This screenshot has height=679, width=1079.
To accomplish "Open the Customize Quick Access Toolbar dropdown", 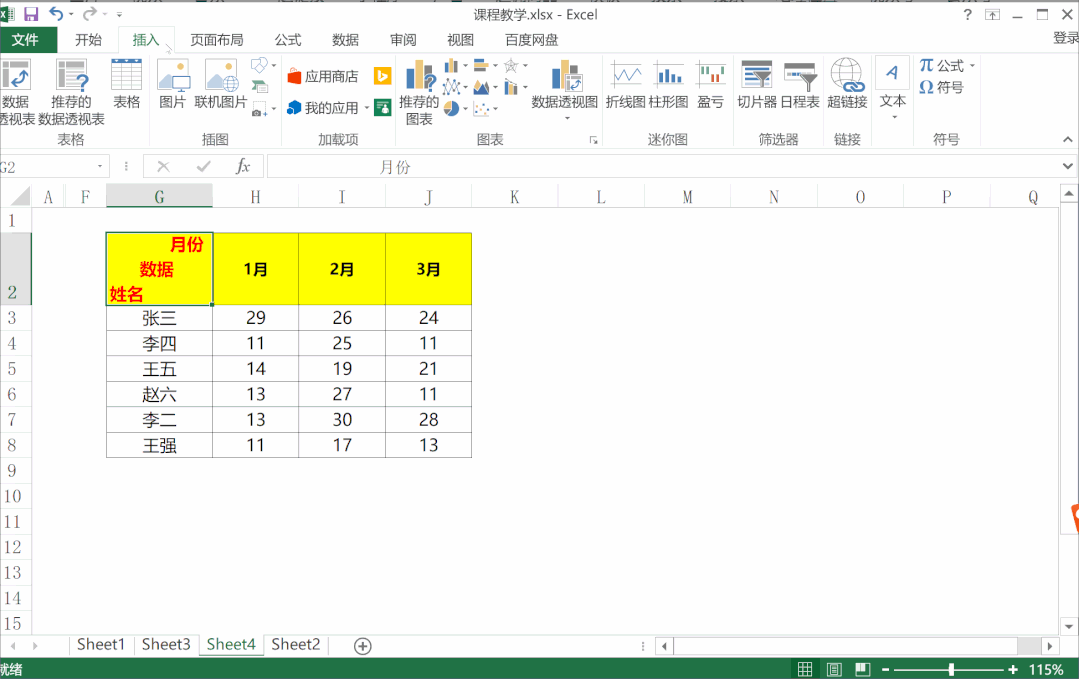I will [119, 14].
